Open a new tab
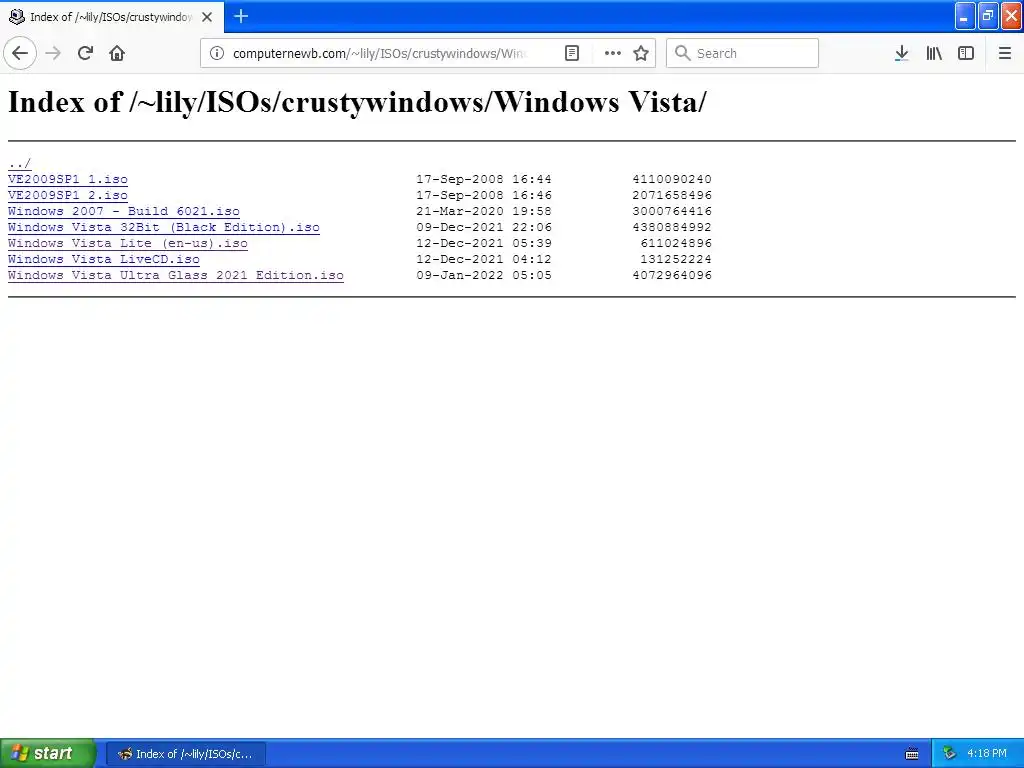 [x=241, y=16]
